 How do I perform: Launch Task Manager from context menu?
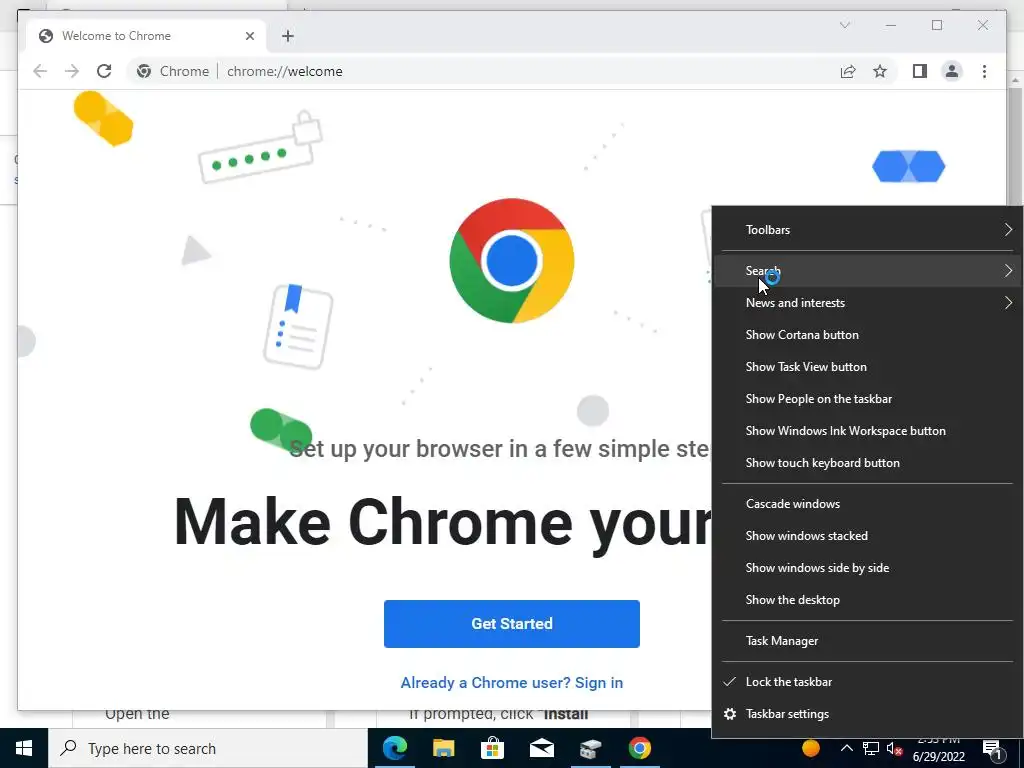(867, 641)
